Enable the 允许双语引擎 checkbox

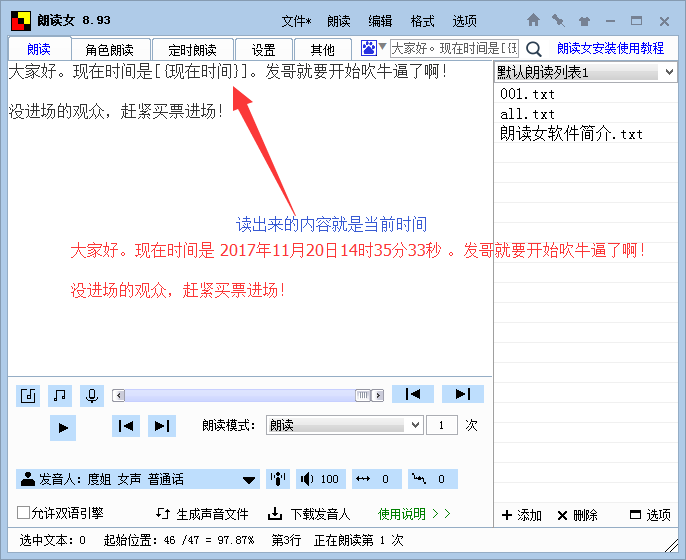23,512
